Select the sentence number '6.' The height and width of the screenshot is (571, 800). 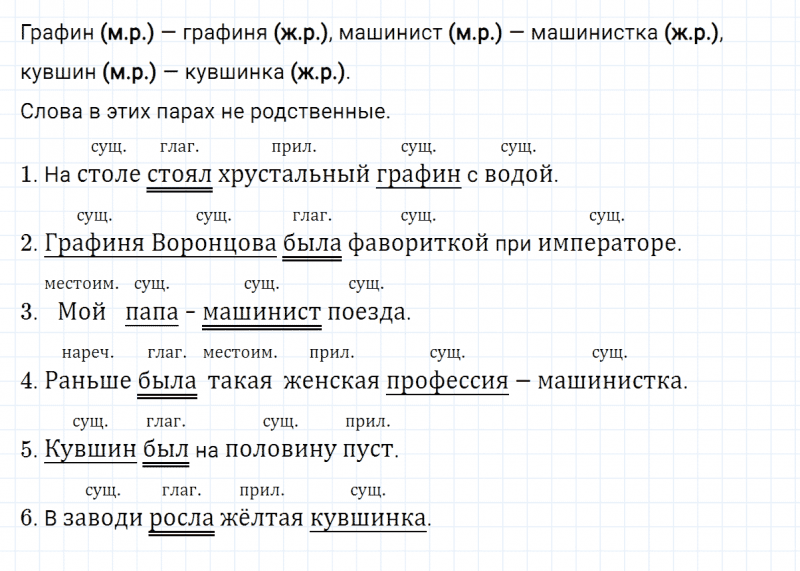coord(29,518)
